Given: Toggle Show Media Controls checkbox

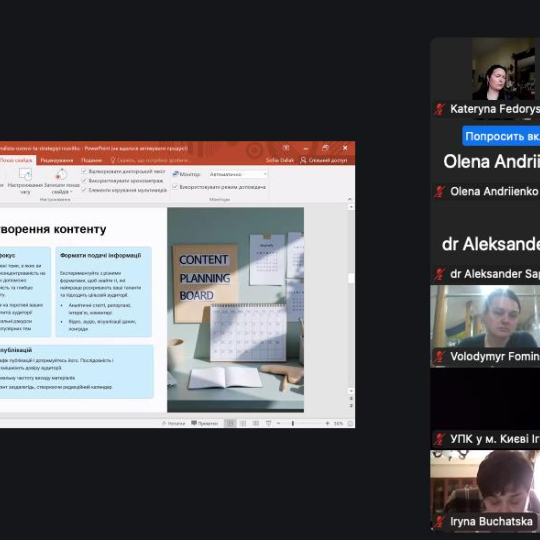Looking at the screenshot, I should pos(84,190).
